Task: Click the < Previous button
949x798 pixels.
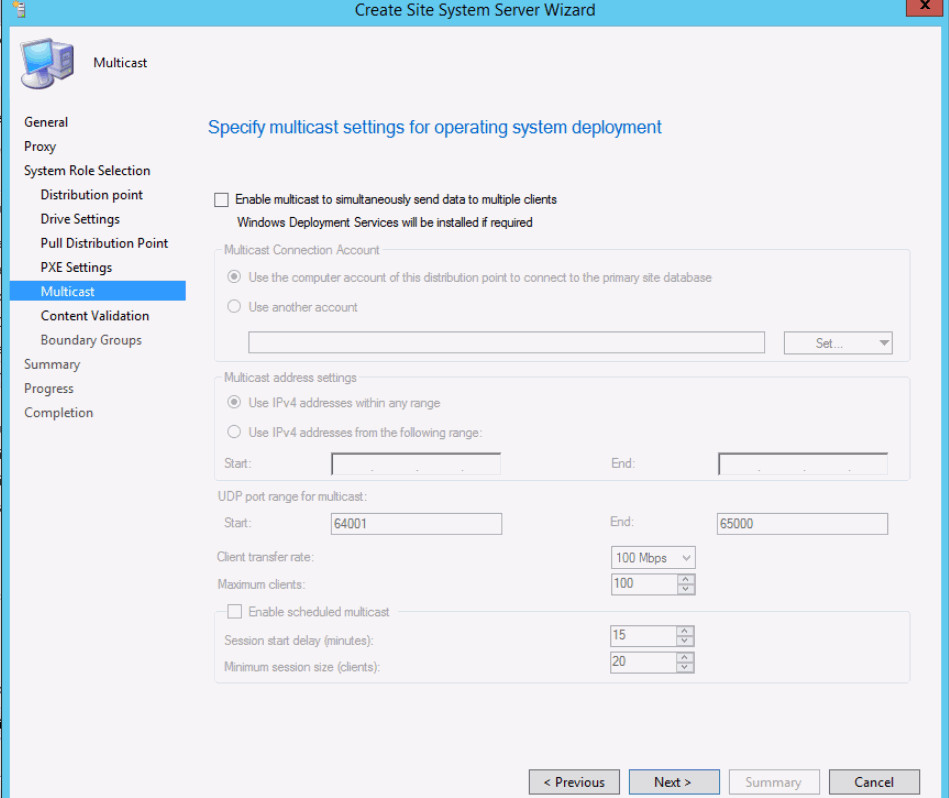Action: (574, 782)
